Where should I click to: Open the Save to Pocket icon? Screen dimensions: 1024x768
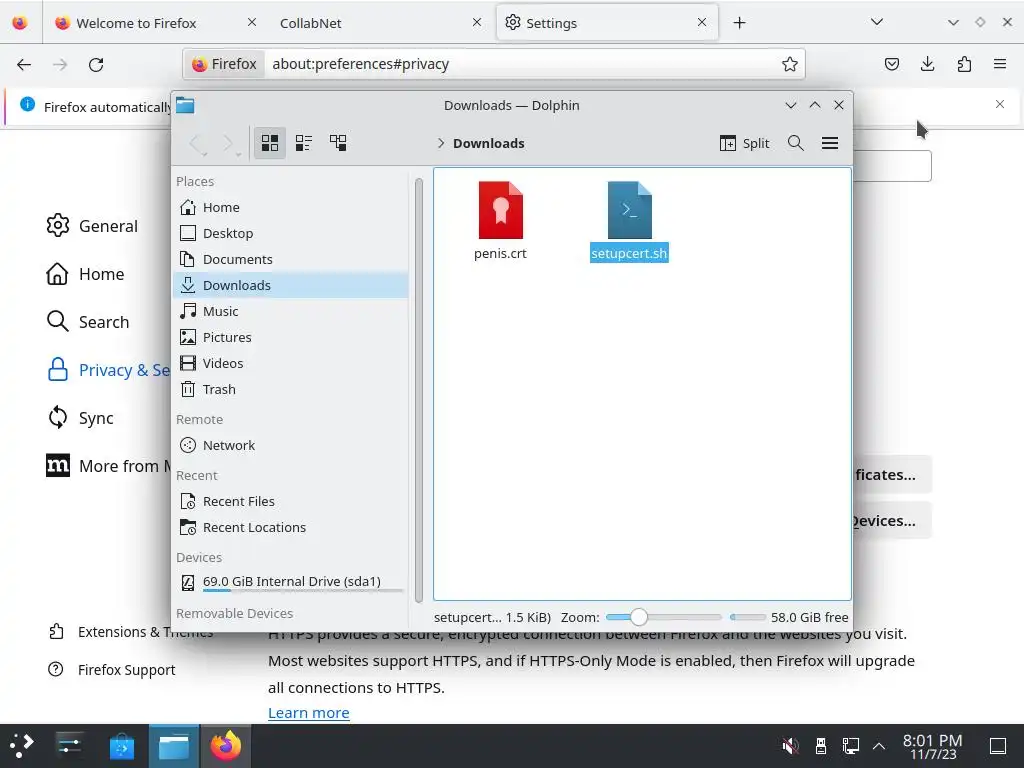tap(891, 64)
